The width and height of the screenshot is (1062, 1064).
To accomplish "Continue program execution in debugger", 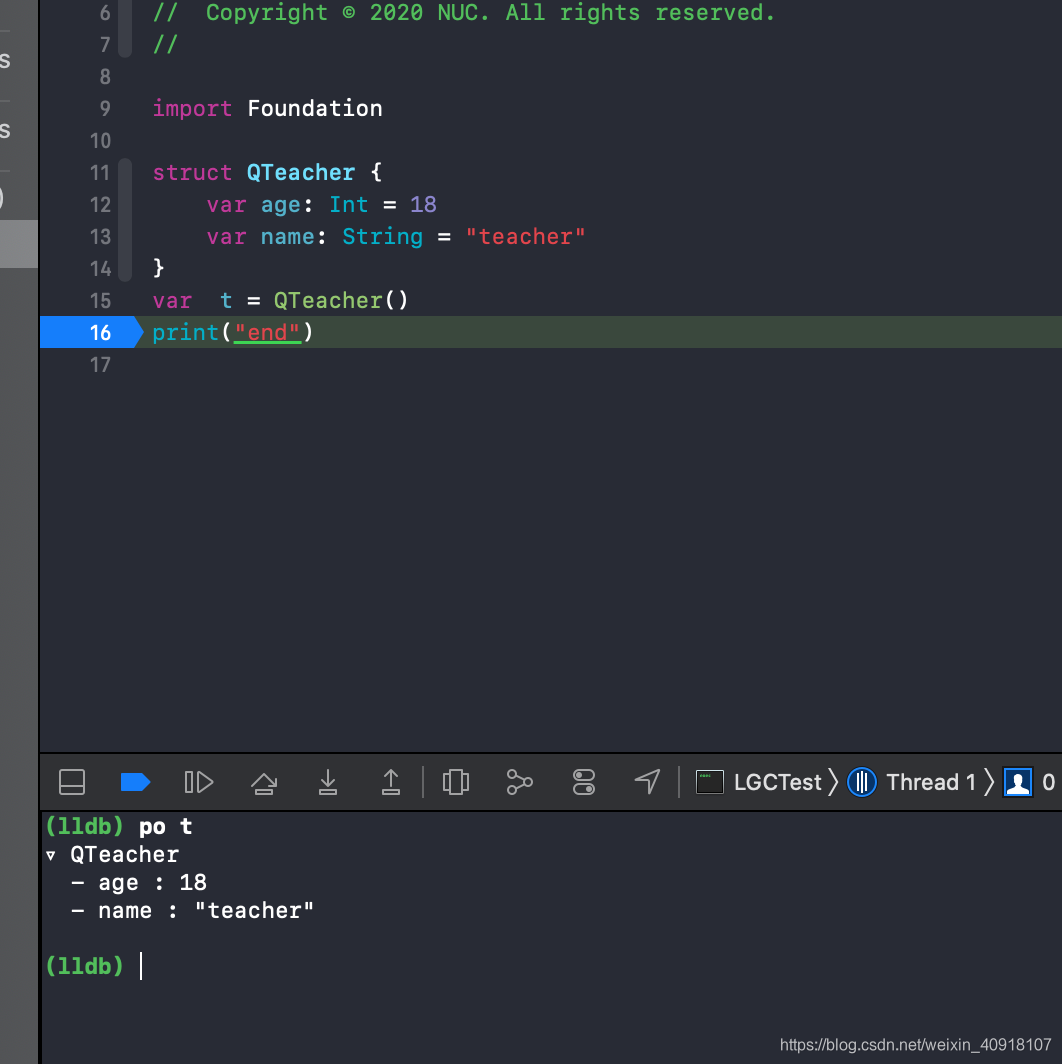I will [x=199, y=782].
